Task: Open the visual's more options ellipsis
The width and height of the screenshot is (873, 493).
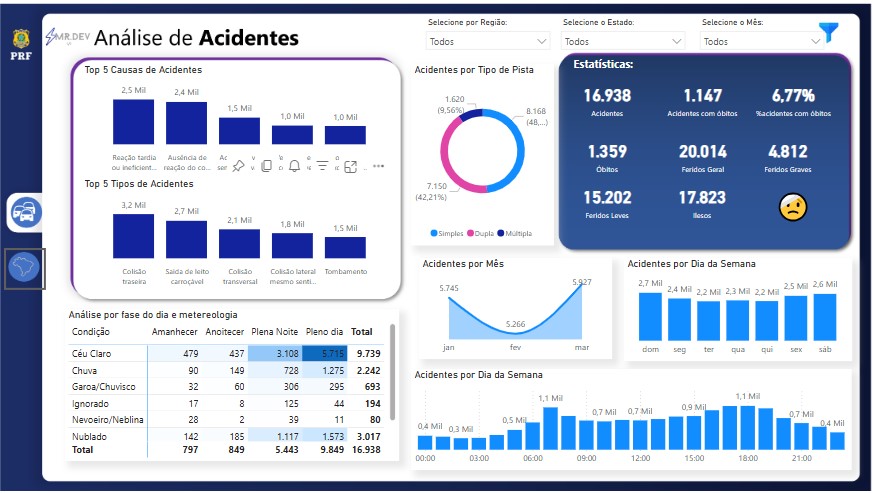Action: point(379,165)
